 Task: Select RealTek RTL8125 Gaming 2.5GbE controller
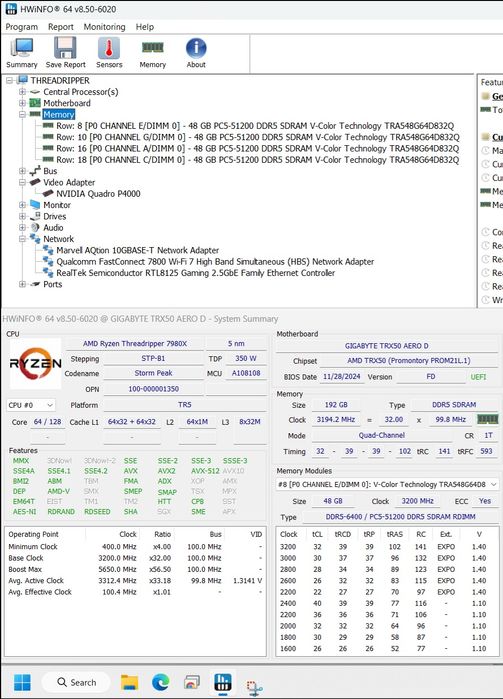coord(195,273)
